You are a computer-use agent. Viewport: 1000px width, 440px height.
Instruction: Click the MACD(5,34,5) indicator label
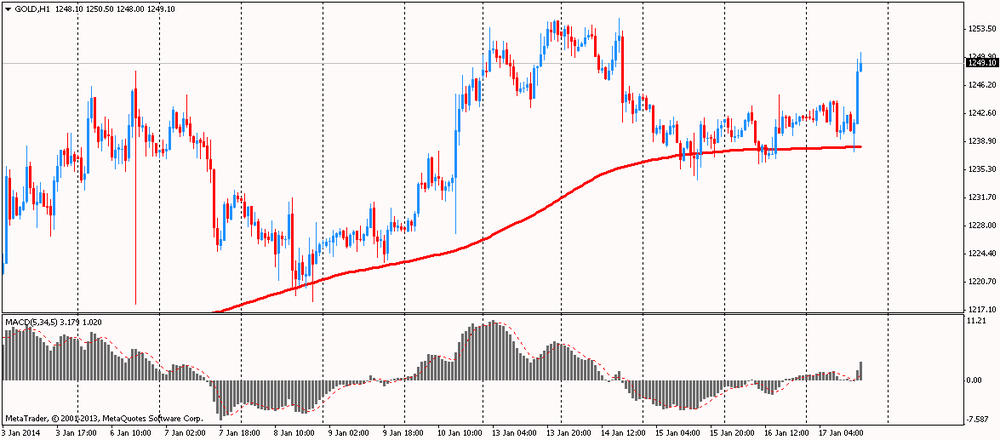[31, 322]
